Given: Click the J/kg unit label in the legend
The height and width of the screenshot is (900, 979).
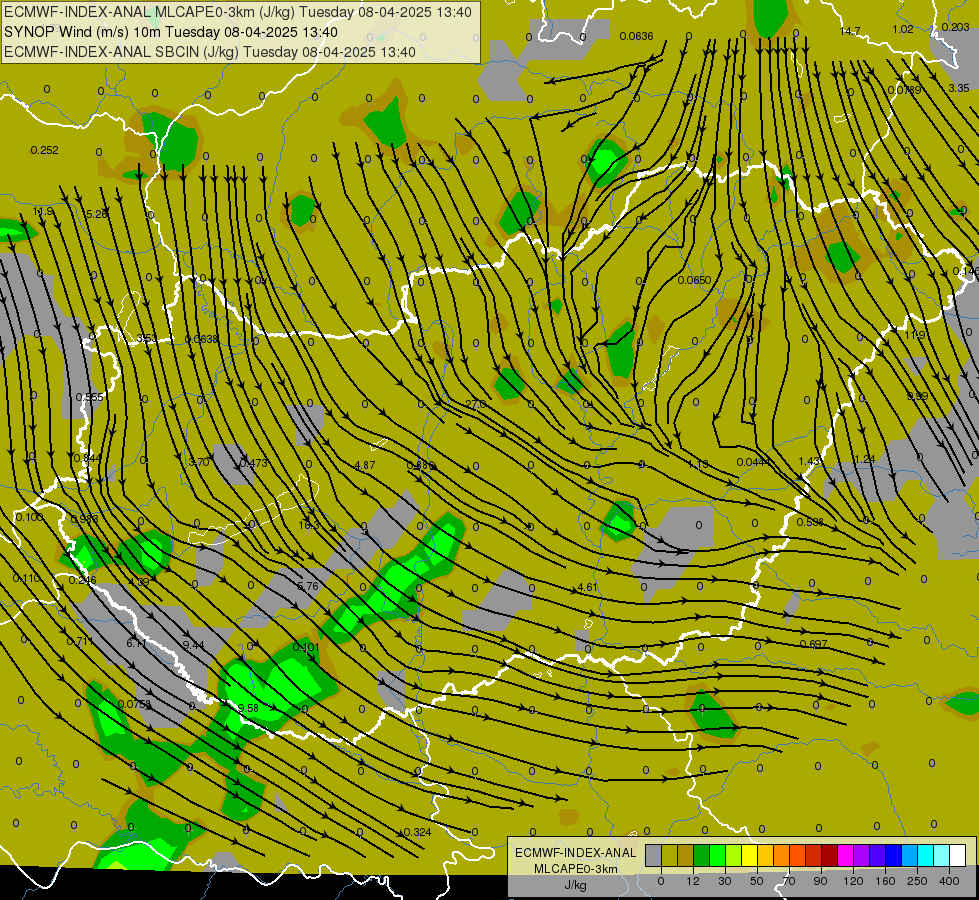Looking at the screenshot, I should 576,885.
